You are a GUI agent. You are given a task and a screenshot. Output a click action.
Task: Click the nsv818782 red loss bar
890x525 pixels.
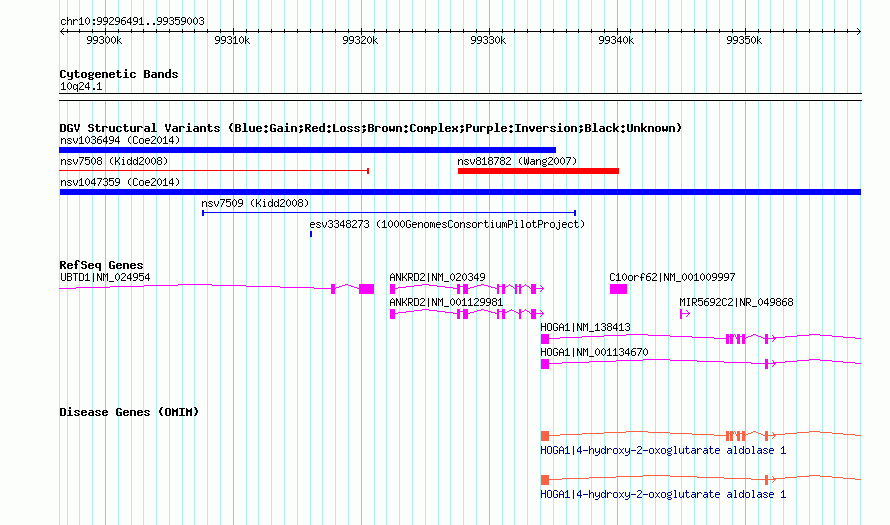coord(538,171)
